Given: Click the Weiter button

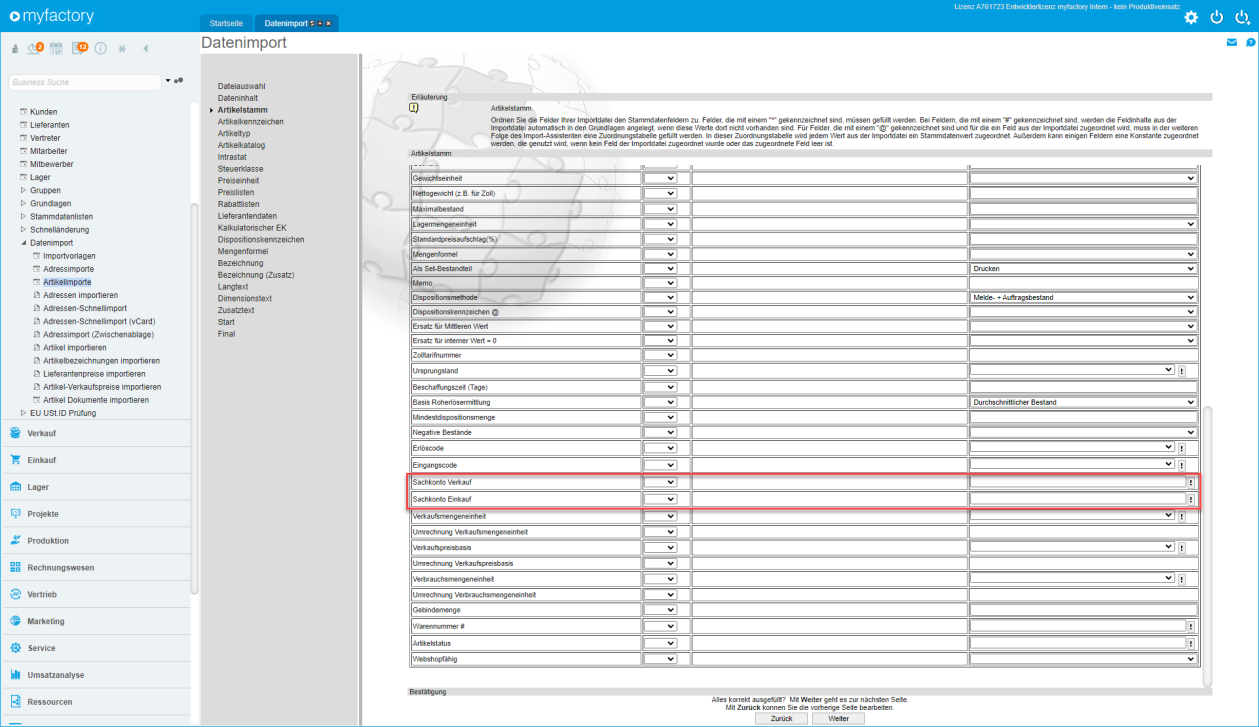Looking at the screenshot, I should coord(838,719).
